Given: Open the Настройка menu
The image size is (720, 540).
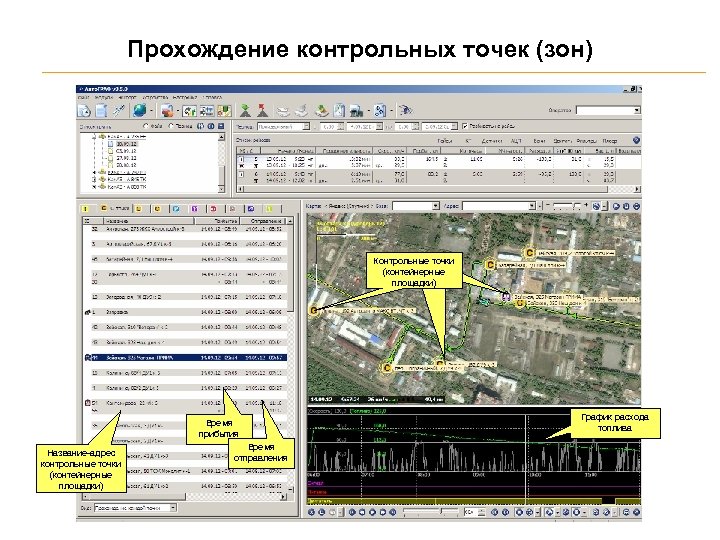Looking at the screenshot, I should [185, 97].
